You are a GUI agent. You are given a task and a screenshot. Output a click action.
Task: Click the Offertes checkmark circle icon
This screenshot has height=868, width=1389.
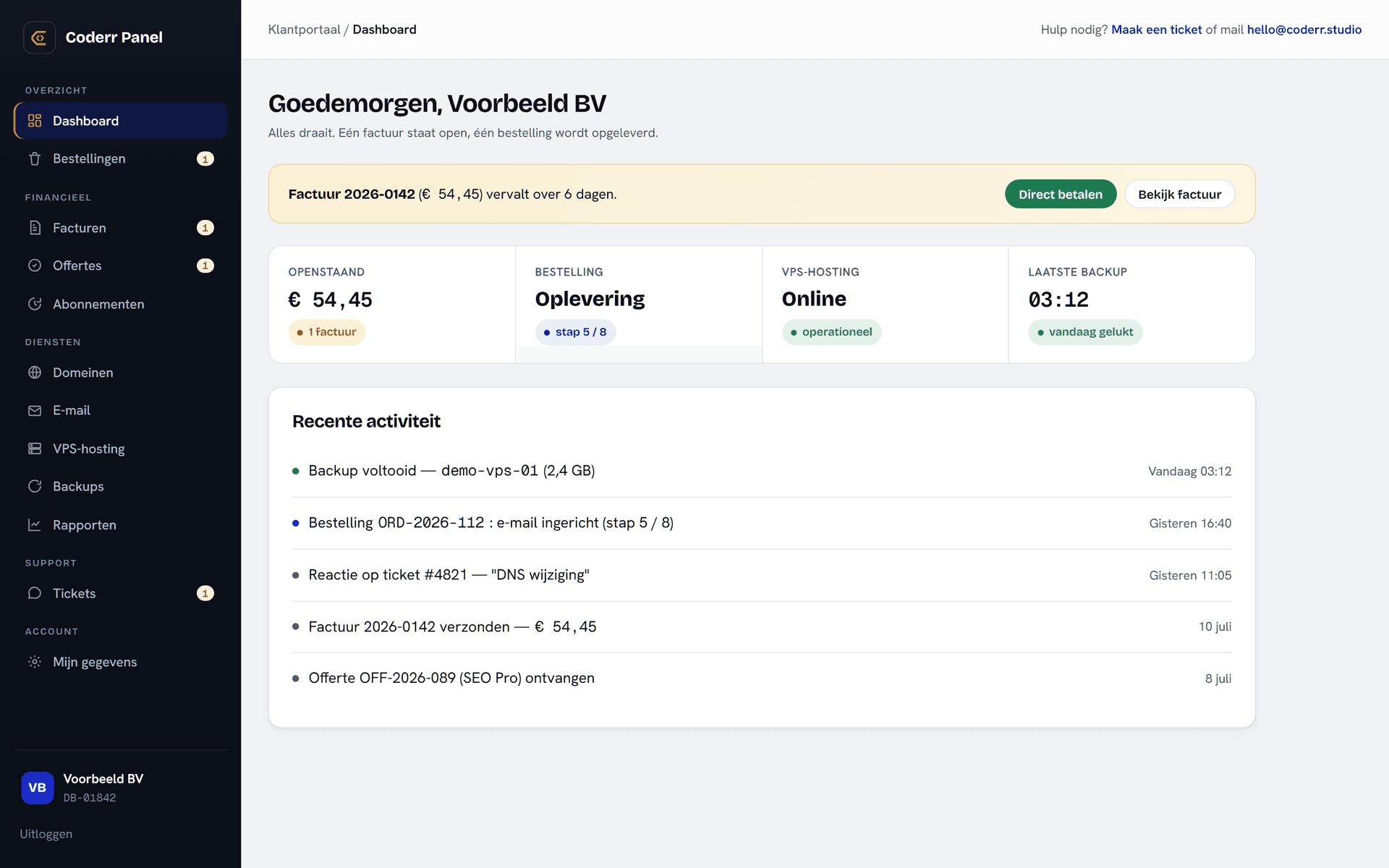pyautogui.click(x=35, y=265)
